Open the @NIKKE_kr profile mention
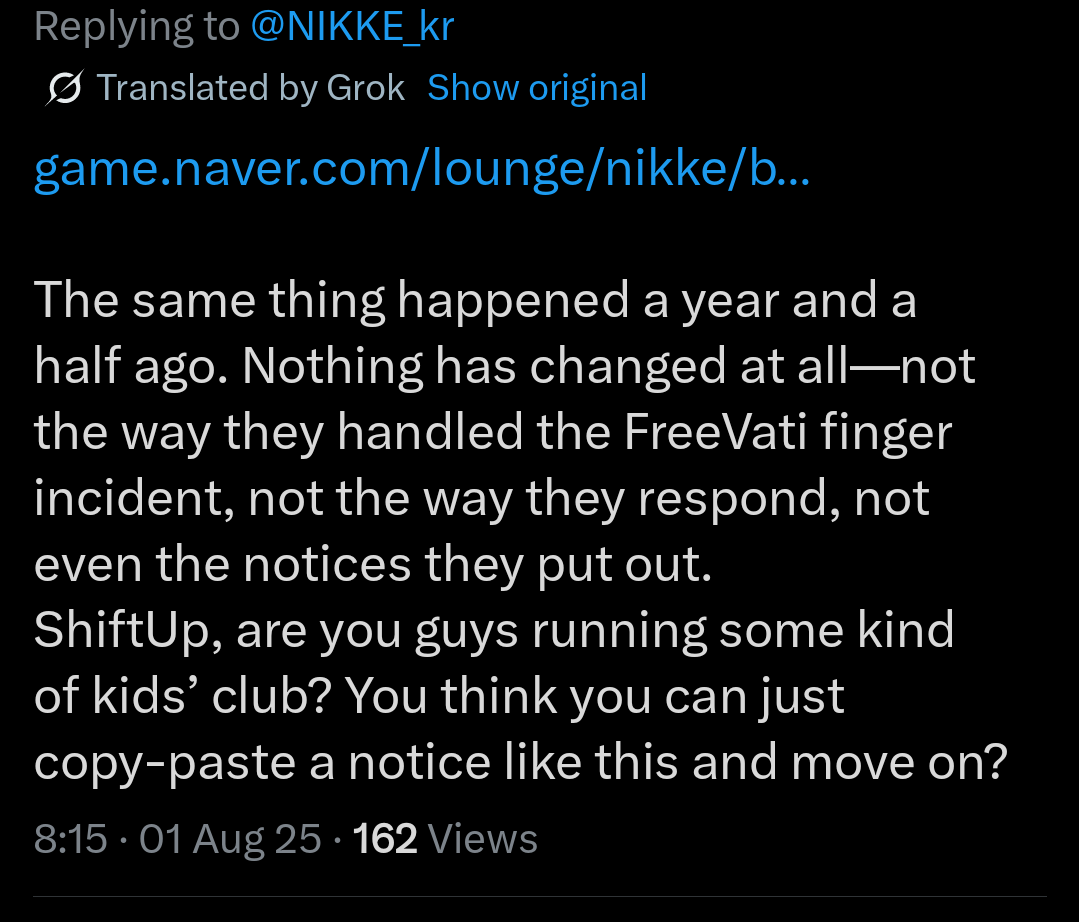This screenshot has height=922, width=1079. (x=352, y=26)
